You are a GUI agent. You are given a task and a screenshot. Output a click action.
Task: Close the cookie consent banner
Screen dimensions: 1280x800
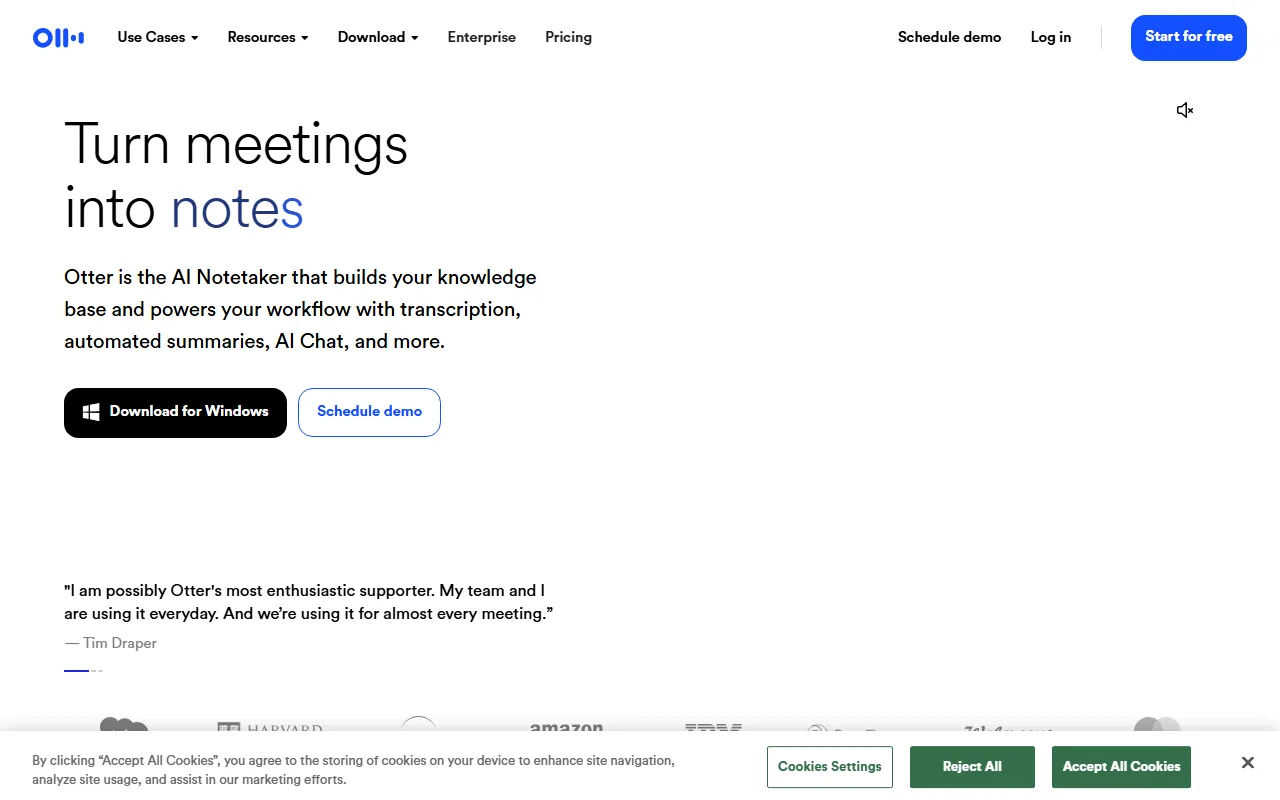pyautogui.click(x=1247, y=763)
